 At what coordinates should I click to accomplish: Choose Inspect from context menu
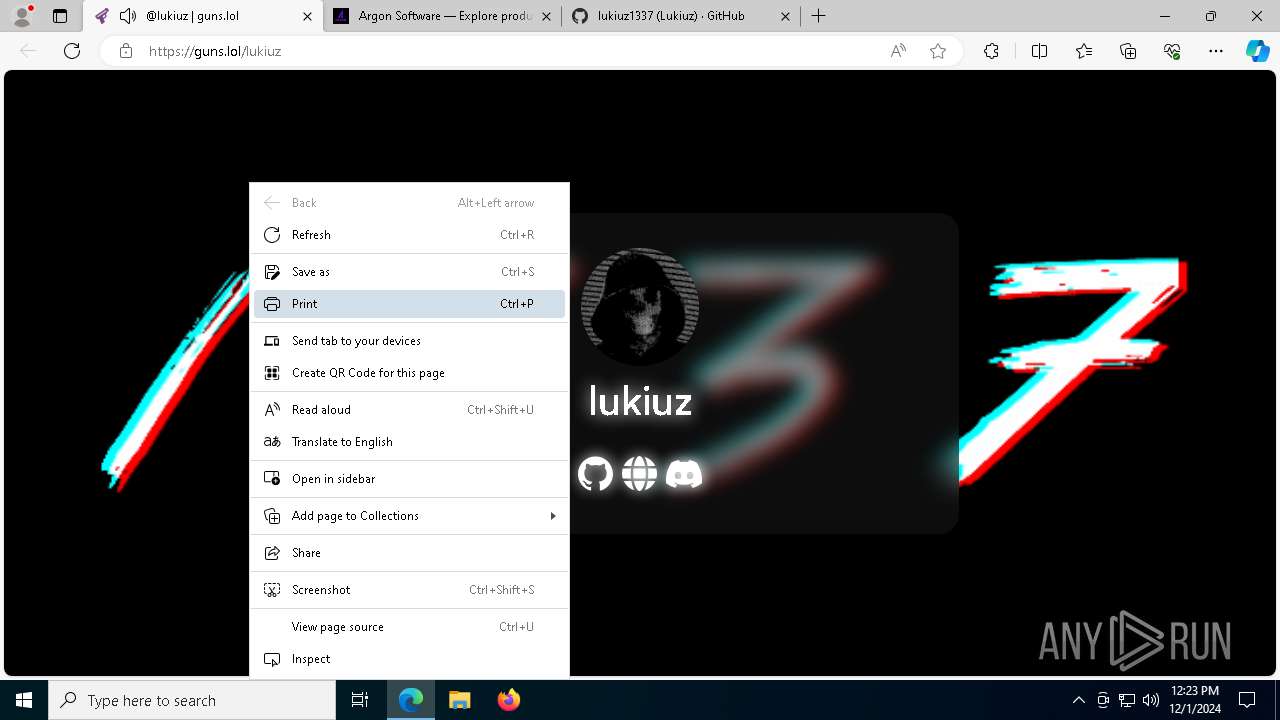[409, 659]
